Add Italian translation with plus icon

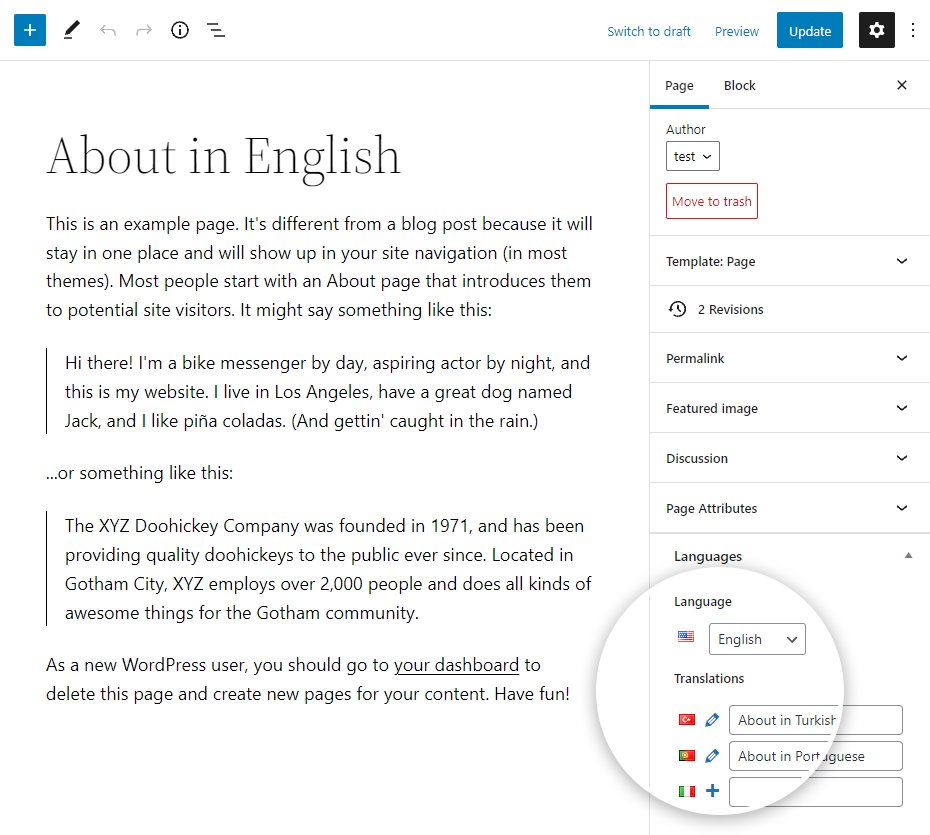pos(712,791)
